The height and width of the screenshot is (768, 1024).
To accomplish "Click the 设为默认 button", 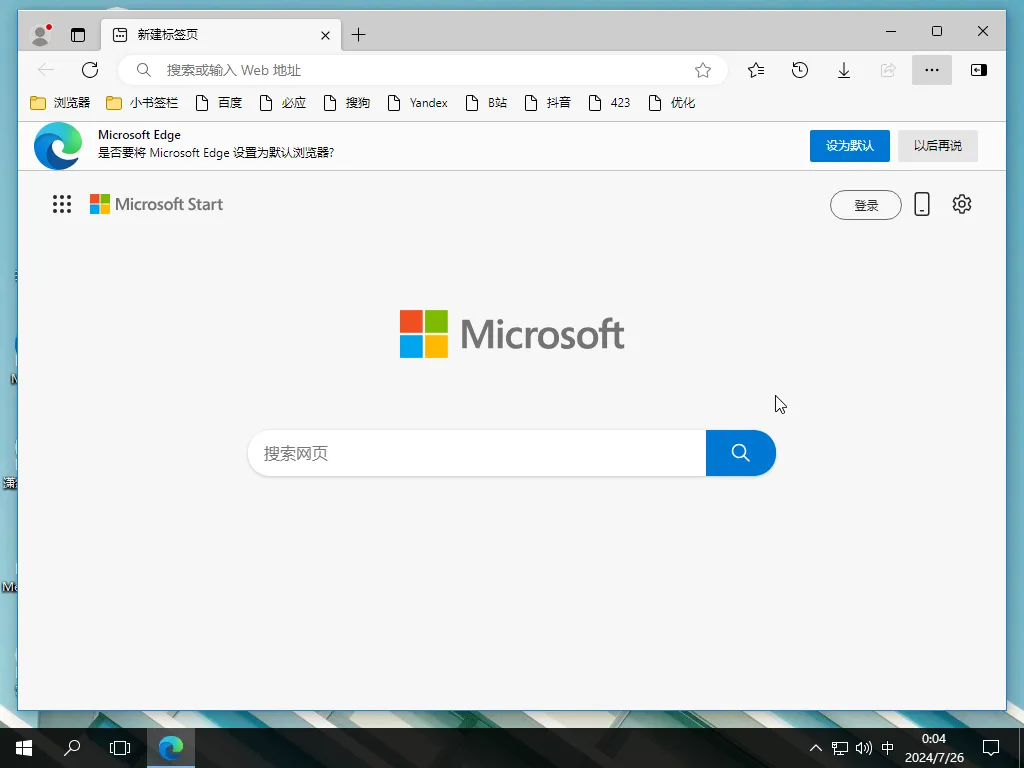I will 849,145.
